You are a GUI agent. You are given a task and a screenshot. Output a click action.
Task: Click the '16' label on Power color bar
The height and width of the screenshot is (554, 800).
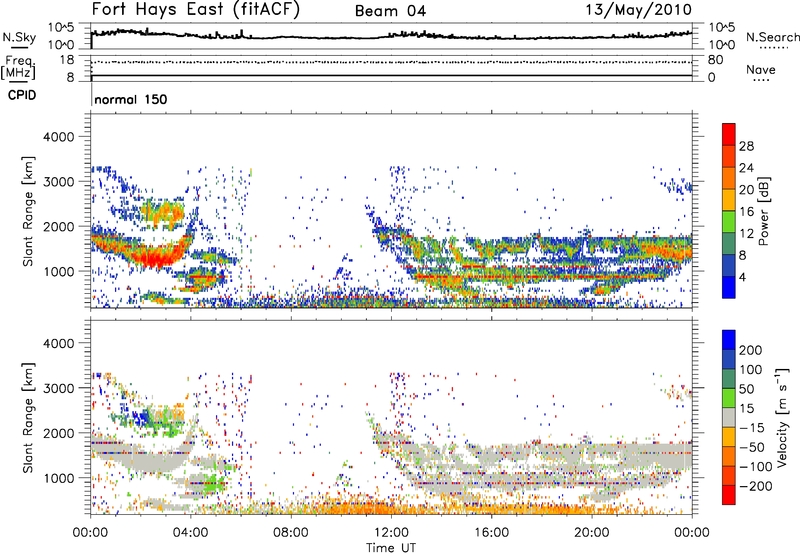746,212
